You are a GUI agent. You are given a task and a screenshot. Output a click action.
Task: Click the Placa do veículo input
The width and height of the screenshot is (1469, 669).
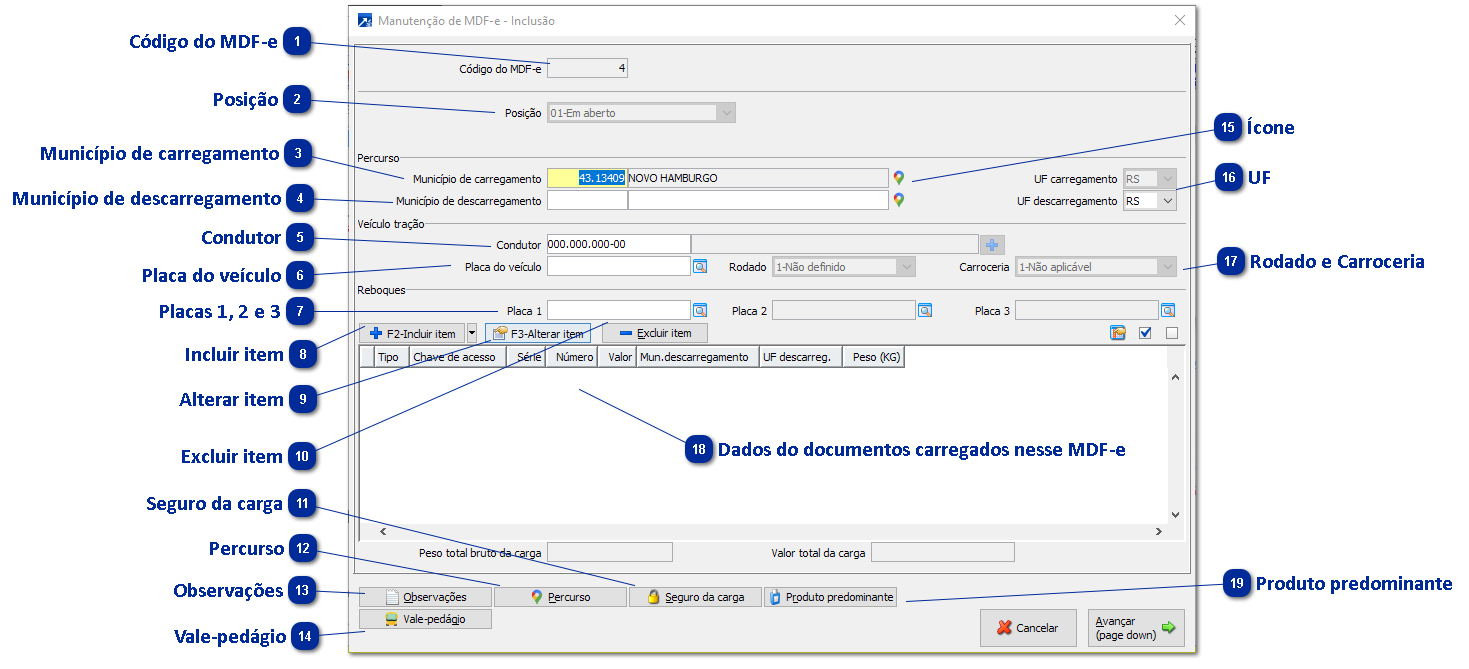(x=619, y=267)
